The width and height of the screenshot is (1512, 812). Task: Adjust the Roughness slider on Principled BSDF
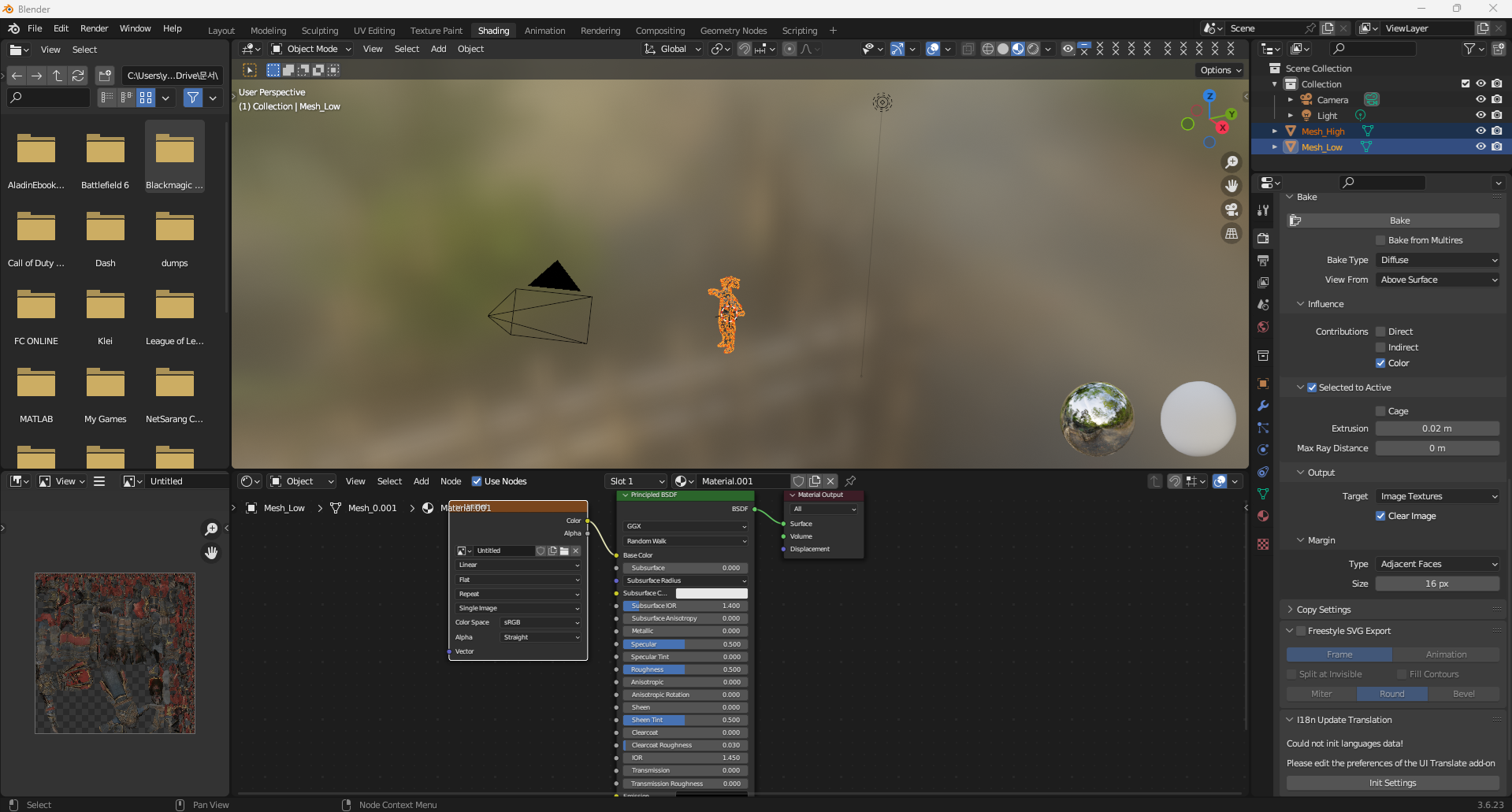(685, 669)
